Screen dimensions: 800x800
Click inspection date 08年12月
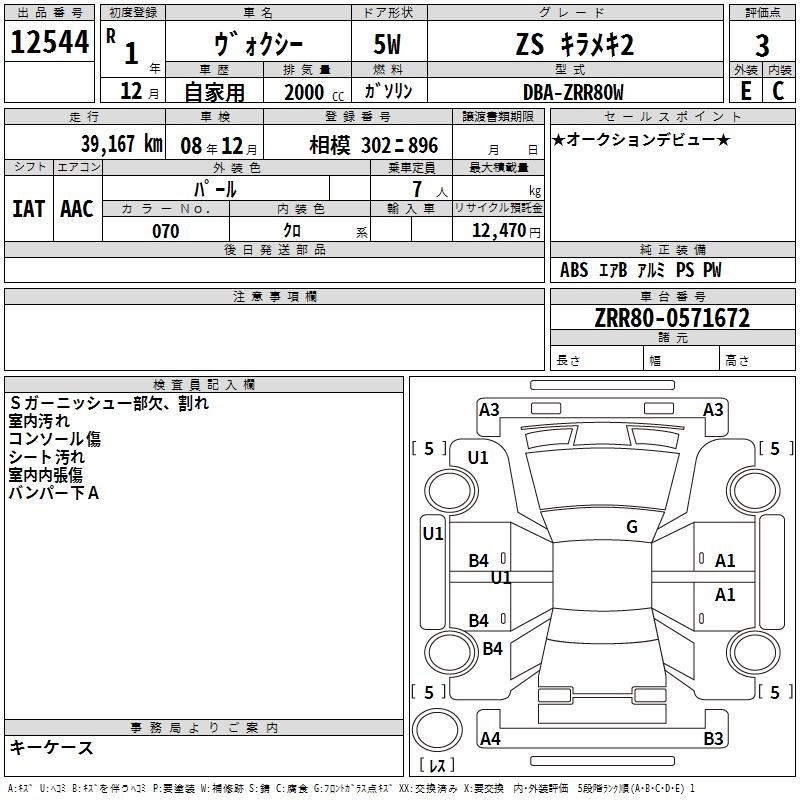coord(219,146)
